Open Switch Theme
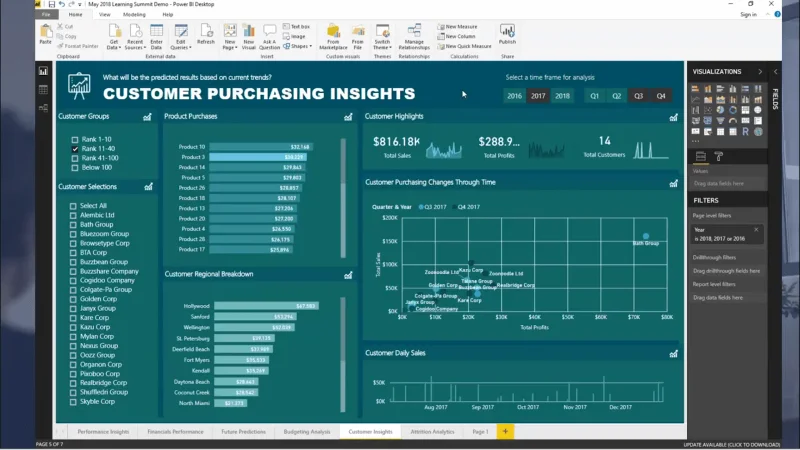The image size is (800, 450). pyautogui.click(x=382, y=37)
